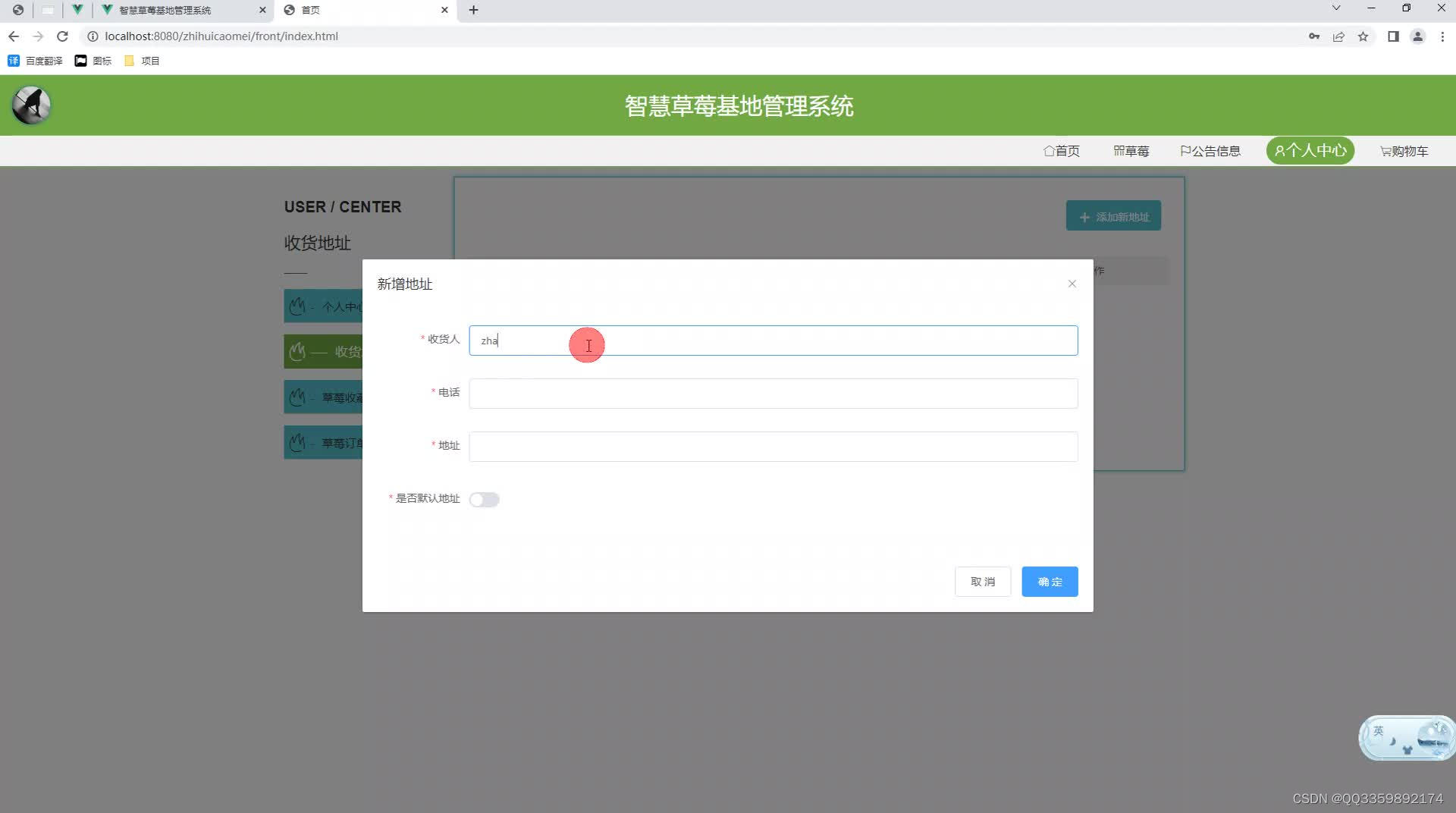Click the 英 input method indicator
This screenshot has height=813, width=1456.
(x=1378, y=730)
